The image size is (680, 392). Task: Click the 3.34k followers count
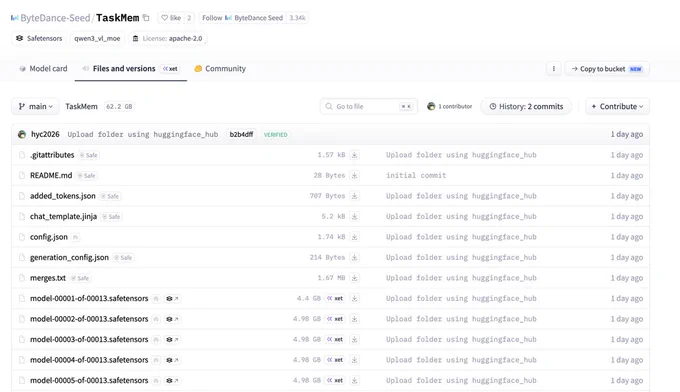(x=298, y=18)
